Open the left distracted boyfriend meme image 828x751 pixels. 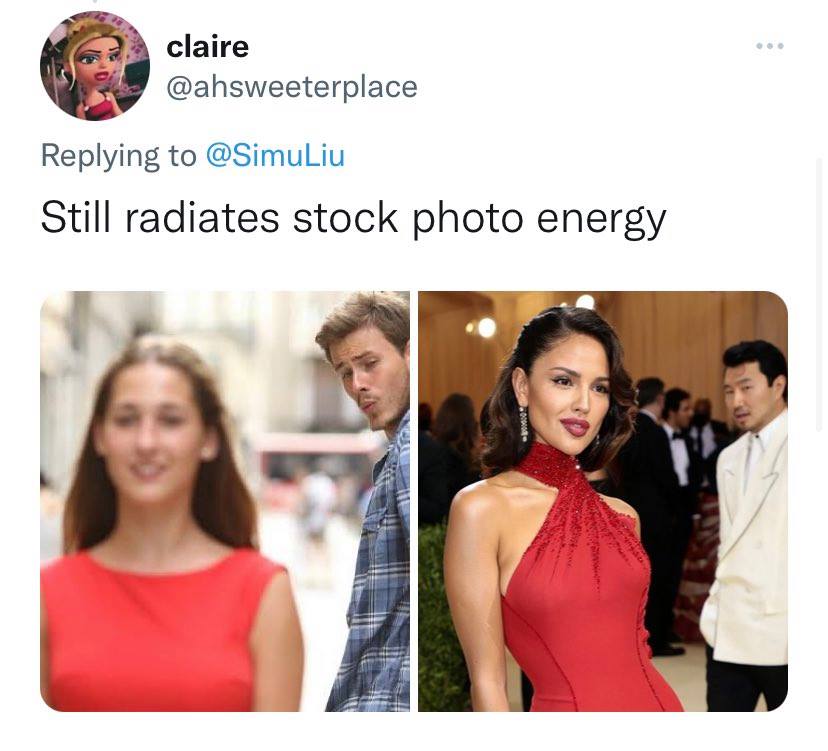[x=225, y=501]
